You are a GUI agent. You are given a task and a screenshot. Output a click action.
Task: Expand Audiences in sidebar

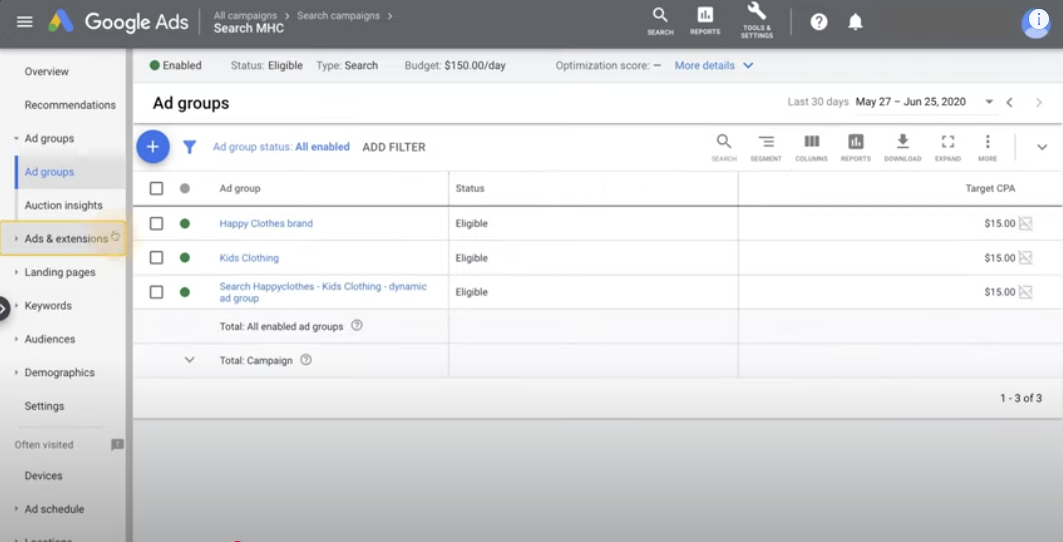click(x=16, y=338)
